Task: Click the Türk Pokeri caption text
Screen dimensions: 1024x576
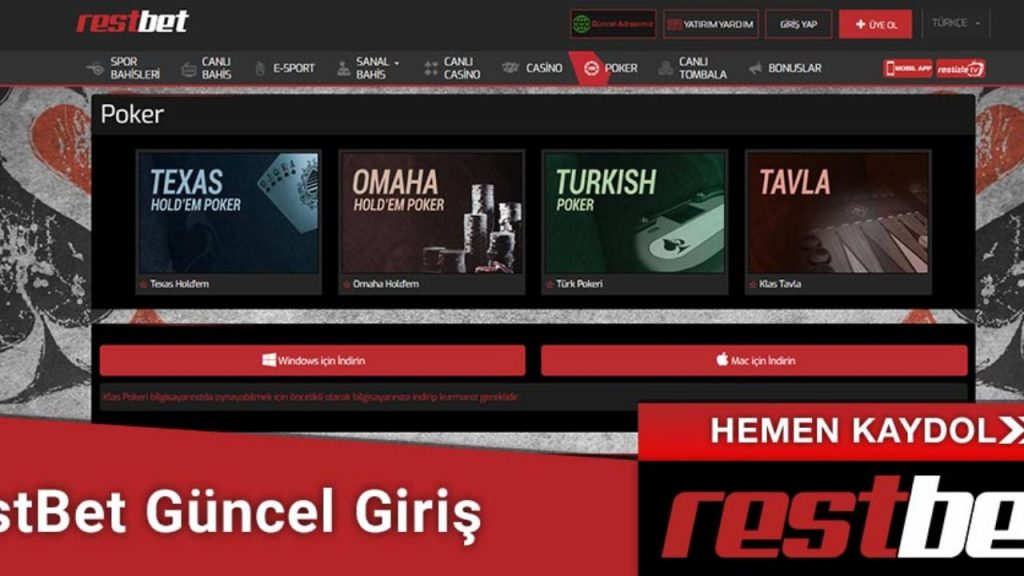Action: tap(579, 284)
